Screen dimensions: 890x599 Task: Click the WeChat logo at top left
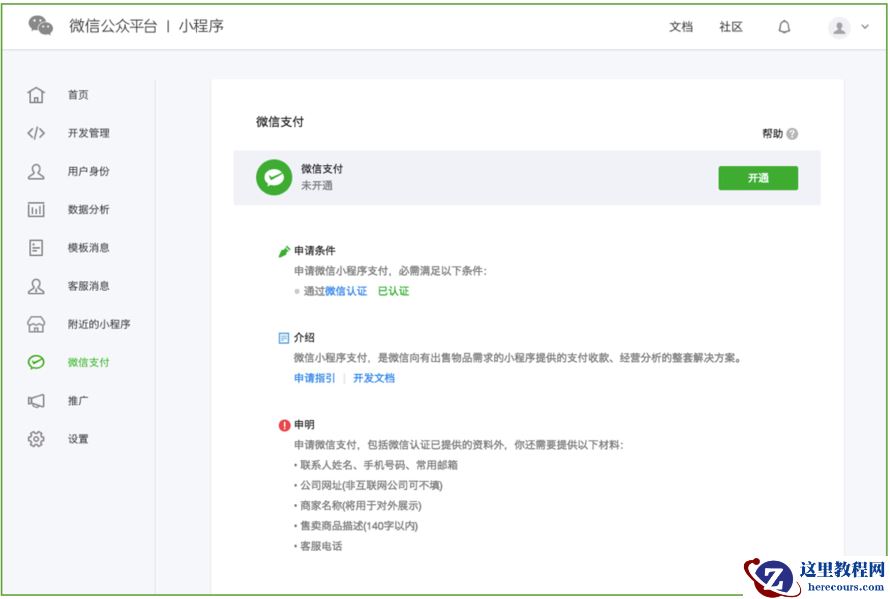[41, 26]
